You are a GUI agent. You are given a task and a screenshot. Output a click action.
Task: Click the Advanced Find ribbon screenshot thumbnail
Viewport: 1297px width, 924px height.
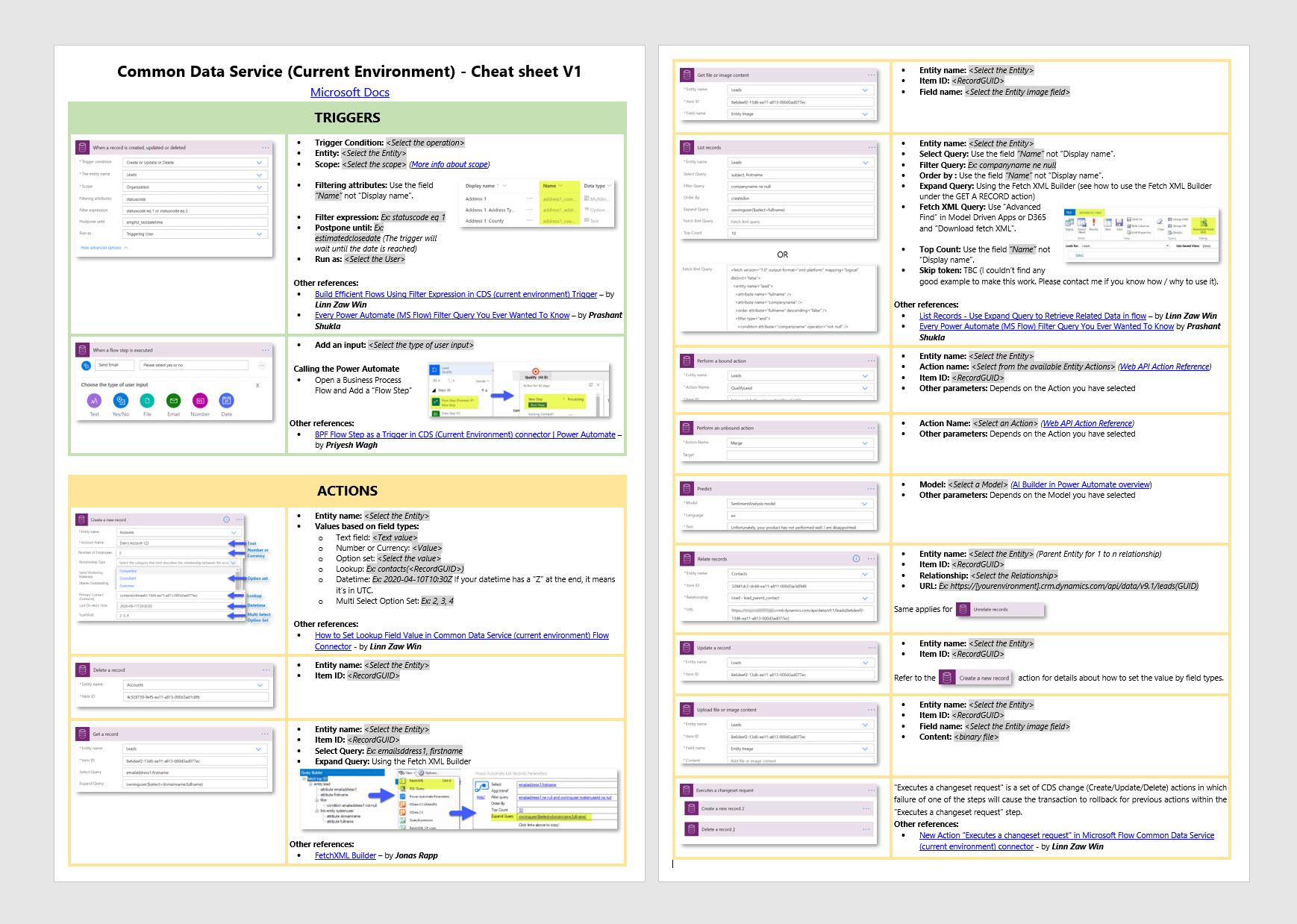click(1141, 234)
